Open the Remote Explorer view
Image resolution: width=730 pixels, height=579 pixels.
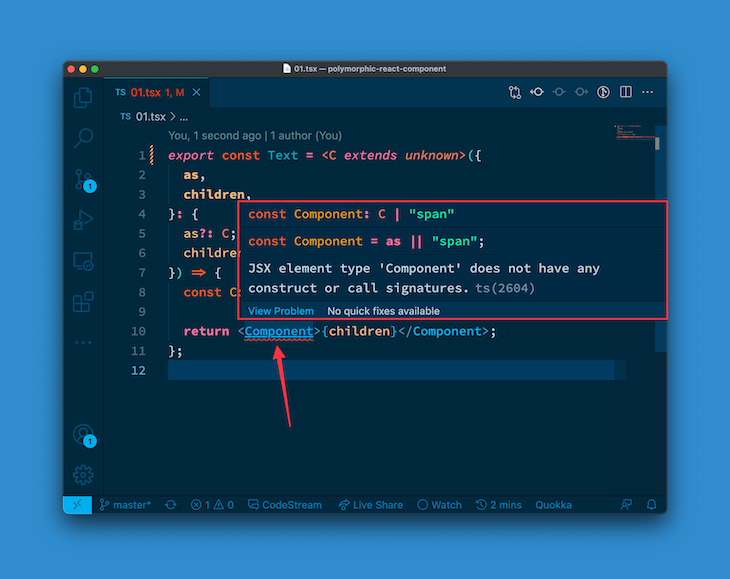83,261
